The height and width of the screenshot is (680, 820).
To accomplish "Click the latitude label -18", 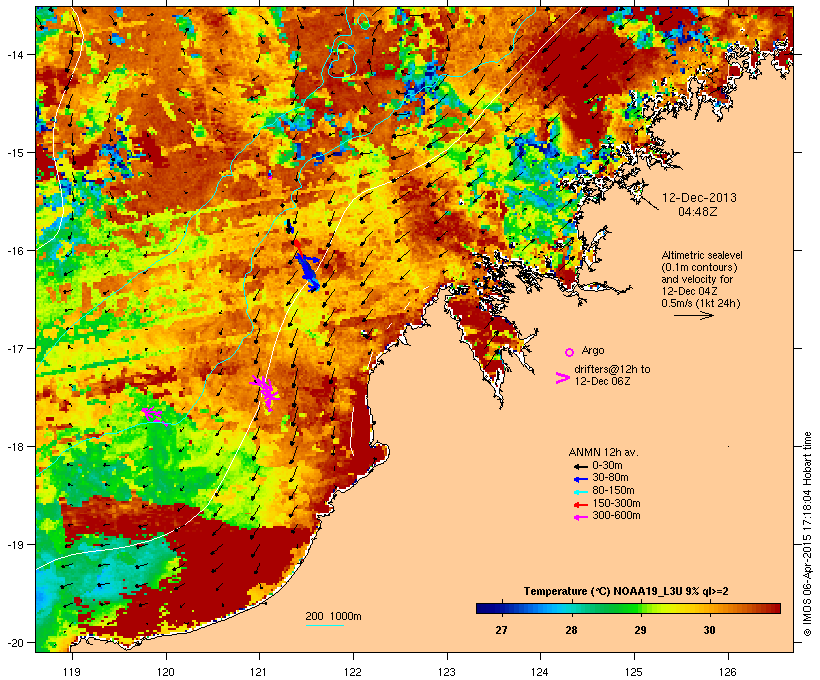I will coord(14,447).
